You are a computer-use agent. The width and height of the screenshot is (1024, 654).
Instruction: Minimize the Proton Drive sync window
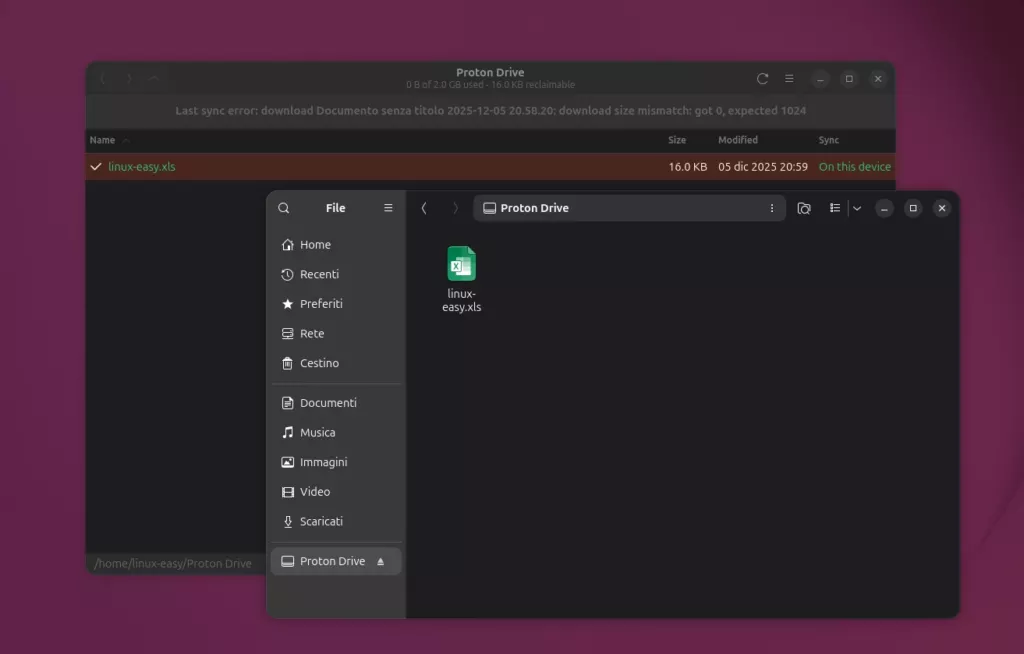(x=820, y=78)
